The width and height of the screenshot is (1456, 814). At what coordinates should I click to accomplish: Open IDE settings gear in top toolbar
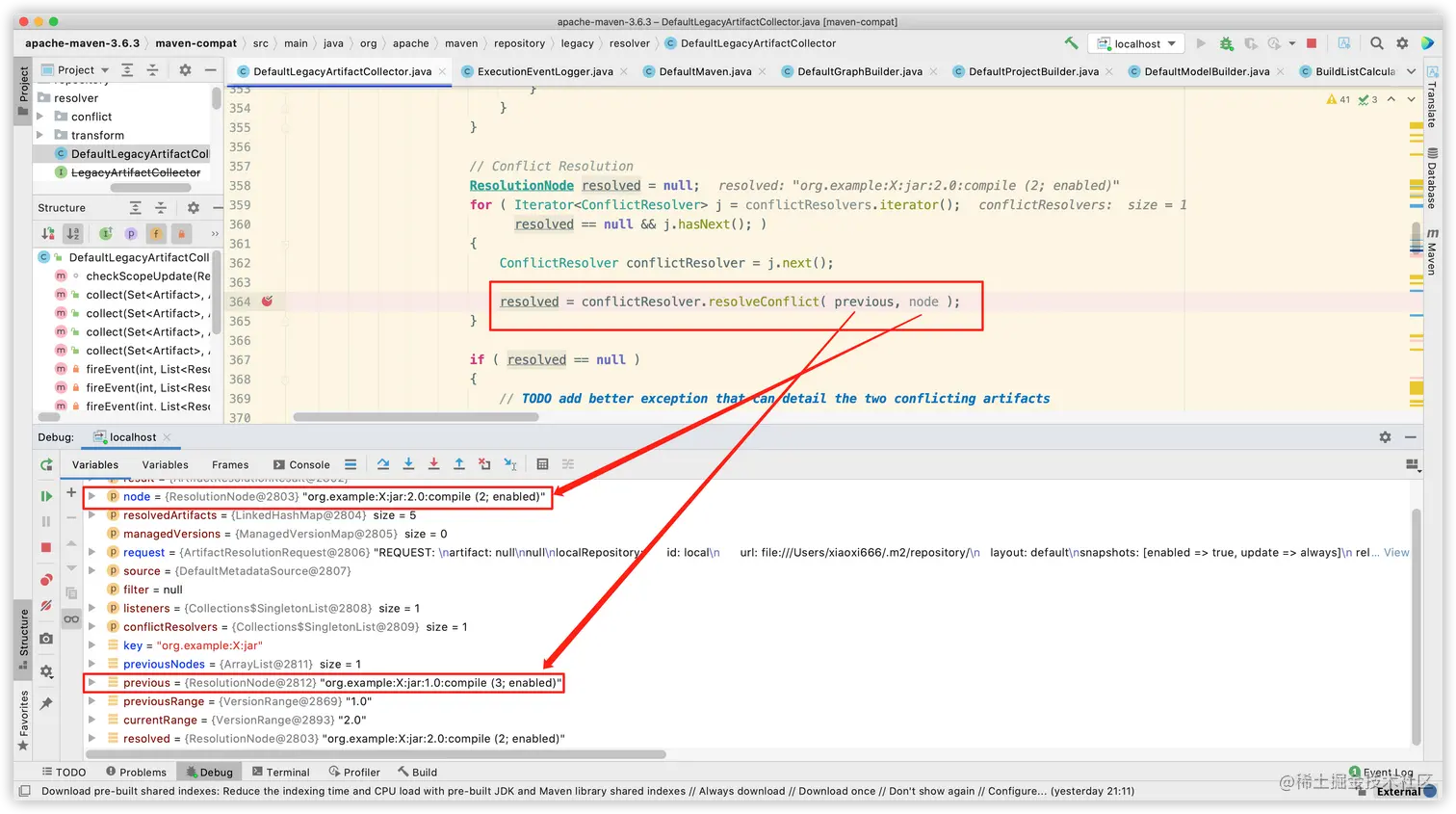coord(1402,43)
